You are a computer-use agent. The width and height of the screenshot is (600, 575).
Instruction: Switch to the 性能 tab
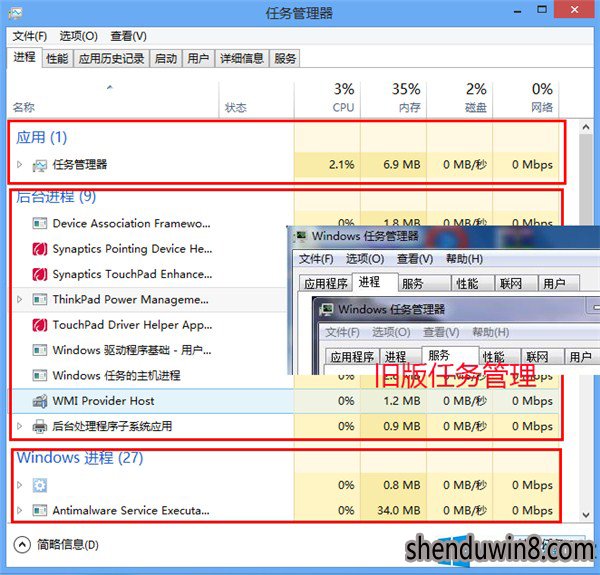57,59
